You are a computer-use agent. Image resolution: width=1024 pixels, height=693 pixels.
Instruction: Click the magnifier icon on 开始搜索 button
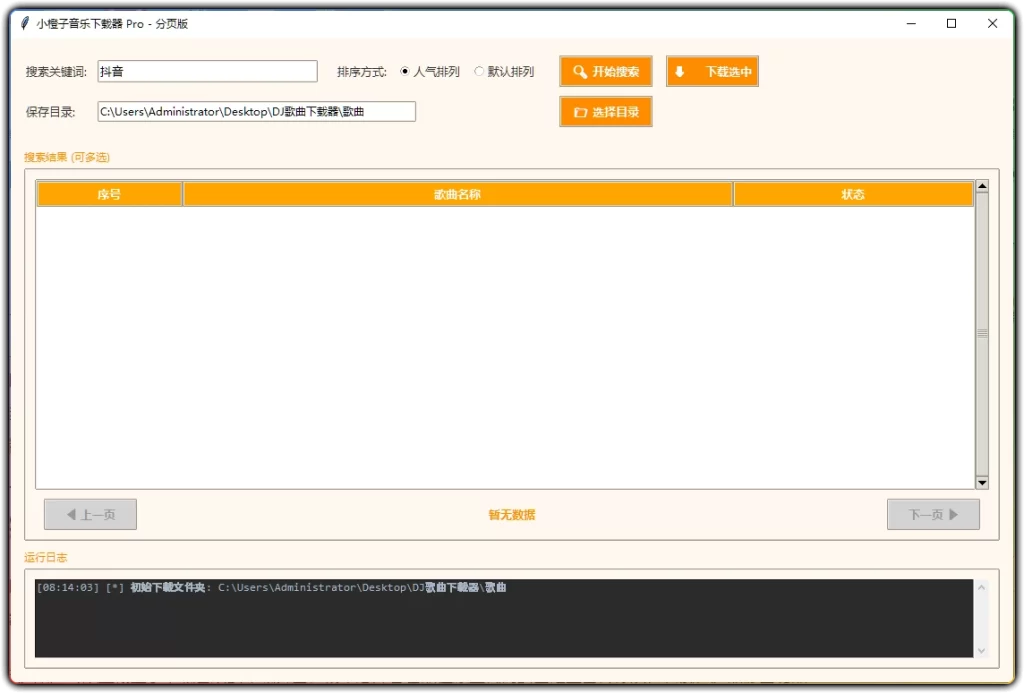579,72
